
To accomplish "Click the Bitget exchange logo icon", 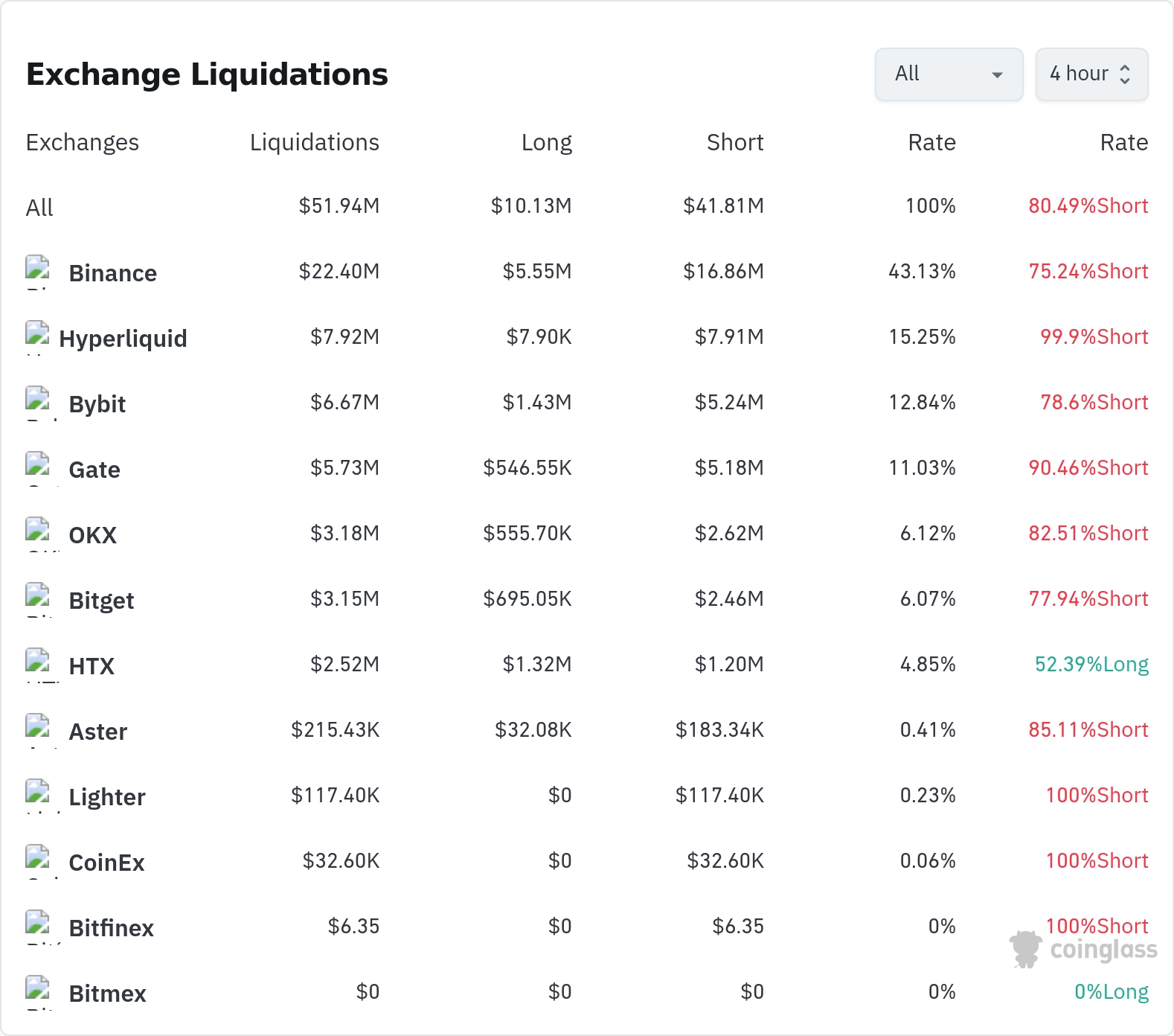I will (37, 599).
